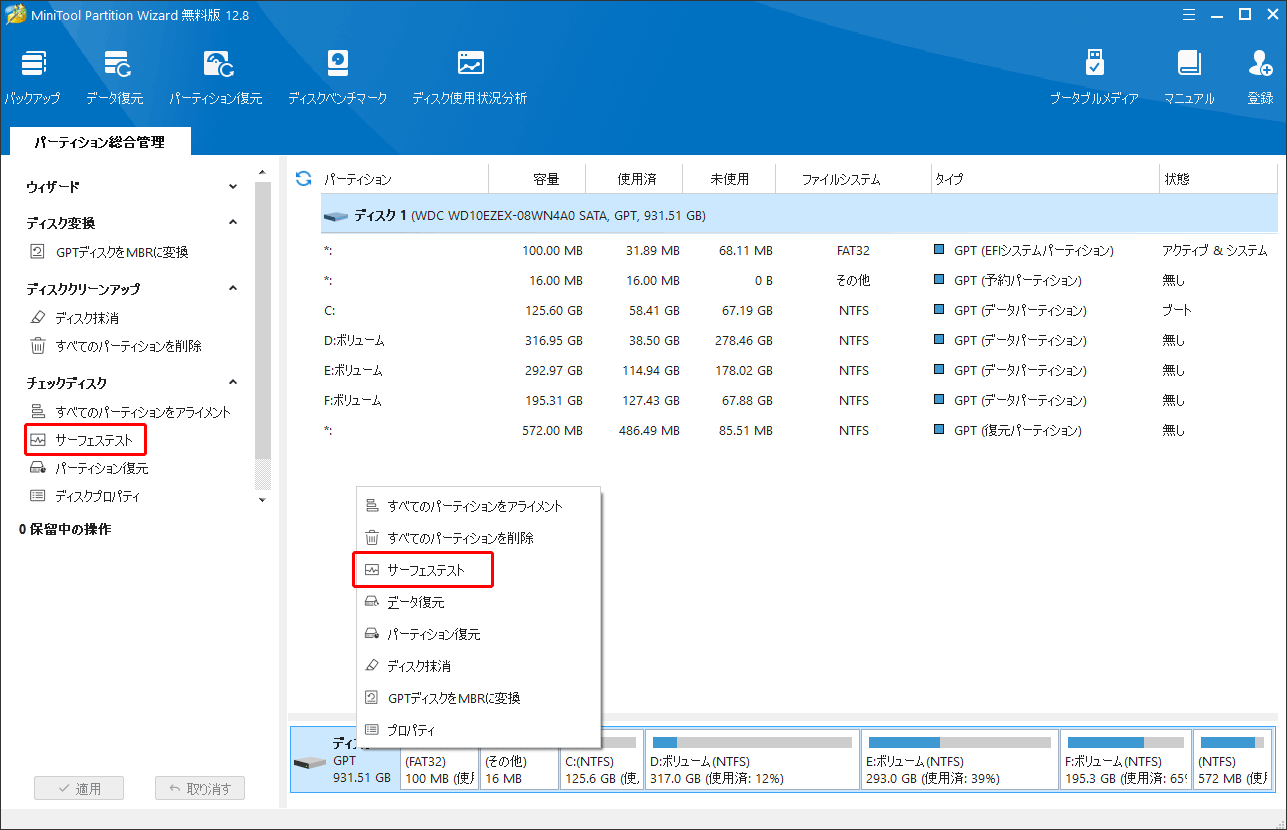The width and height of the screenshot is (1287, 830).
Task: Switch to the パーティション総合管理 tab
Action: [99, 143]
